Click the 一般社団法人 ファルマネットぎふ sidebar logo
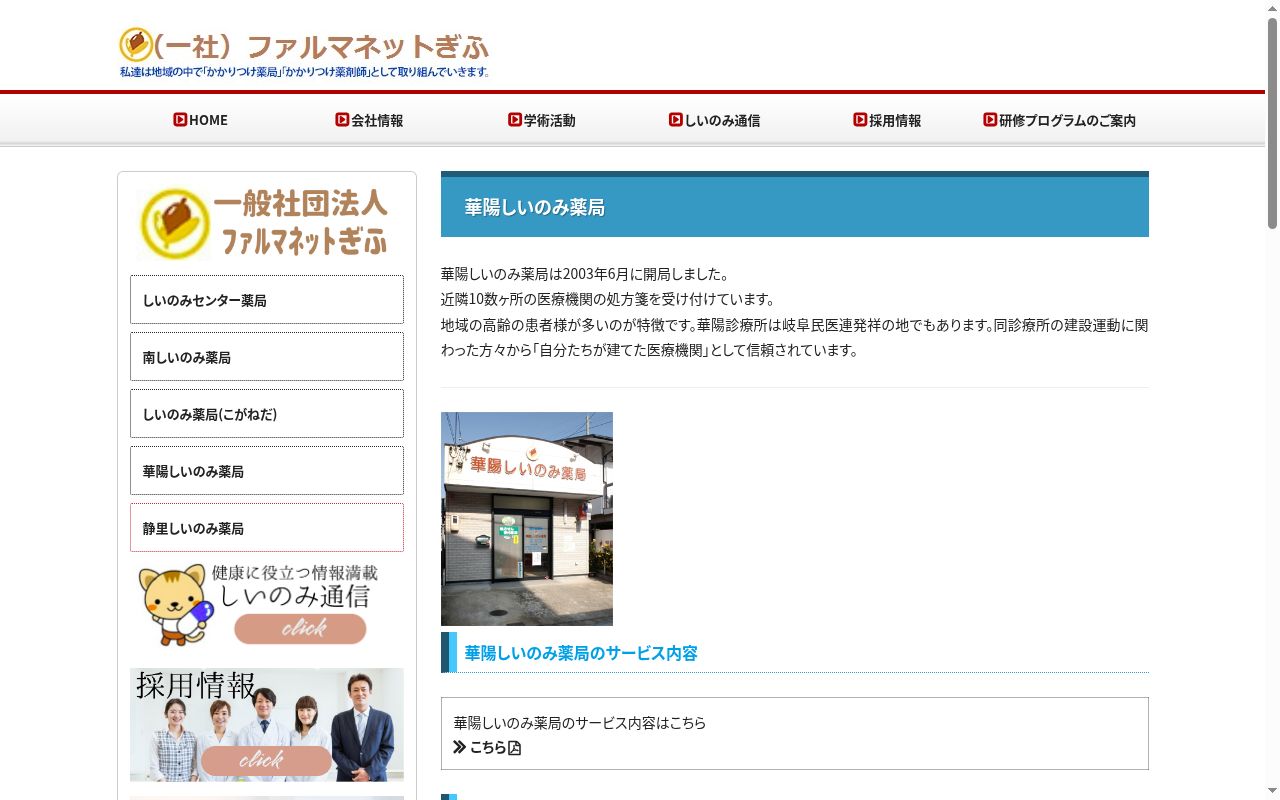The width and height of the screenshot is (1280, 800). point(266,222)
